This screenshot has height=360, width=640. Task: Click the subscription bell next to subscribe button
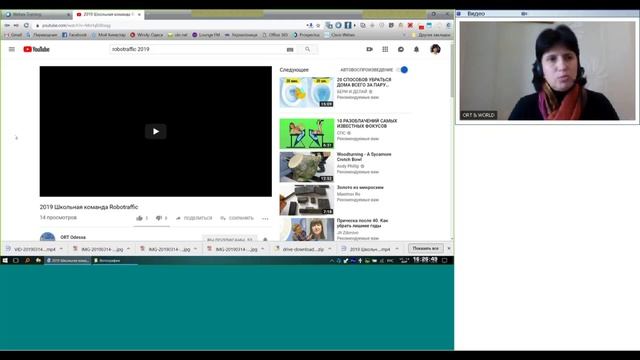(x=265, y=240)
